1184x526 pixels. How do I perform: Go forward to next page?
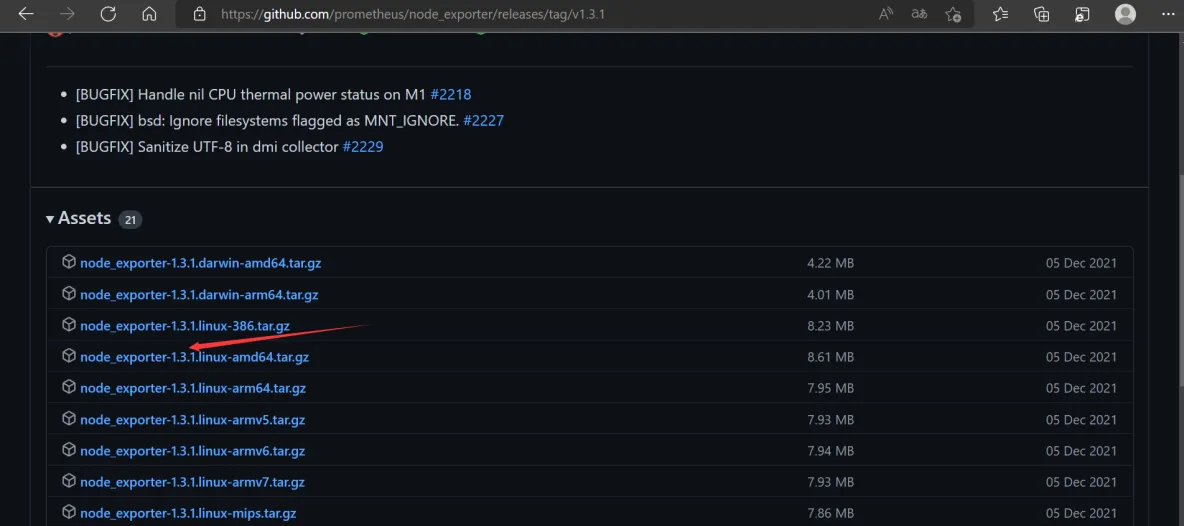[67, 14]
